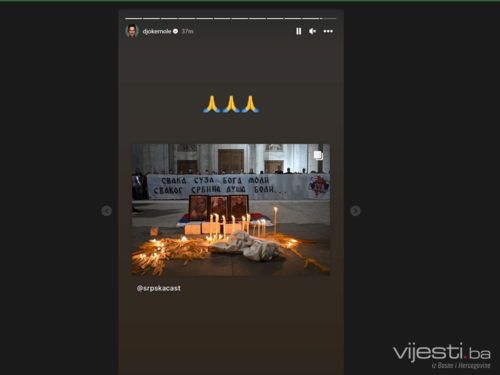This screenshot has width=500, height=375.
Task: Click the currently playing last progress segment
Action: click(328, 18)
